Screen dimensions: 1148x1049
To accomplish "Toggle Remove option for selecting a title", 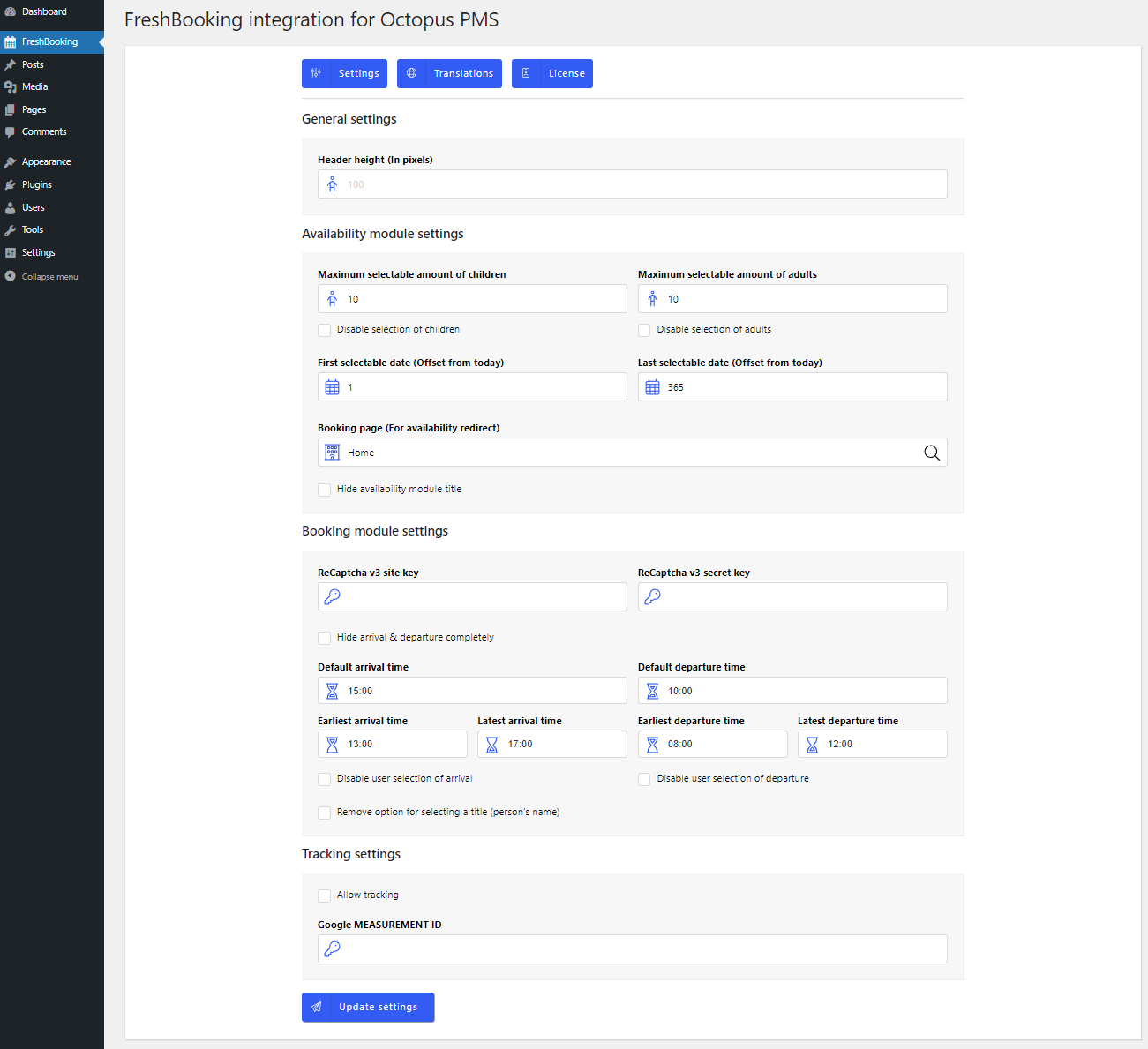I will point(324,813).
